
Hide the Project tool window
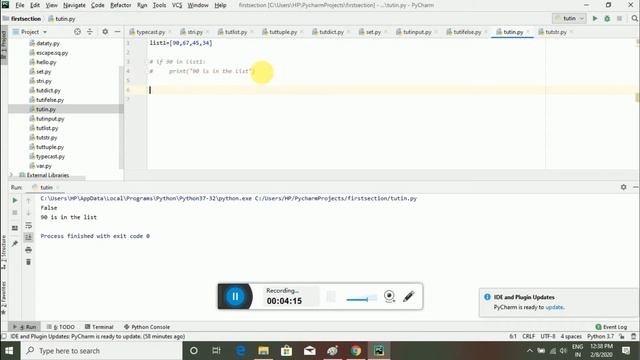(x=117, y=31)
